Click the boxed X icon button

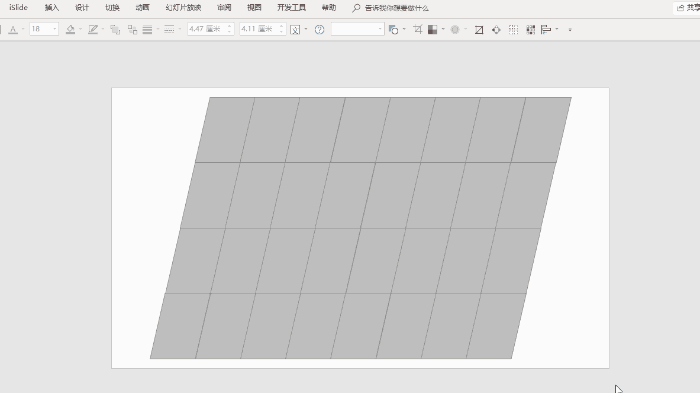pyautogui.click(x=295, y=30)
